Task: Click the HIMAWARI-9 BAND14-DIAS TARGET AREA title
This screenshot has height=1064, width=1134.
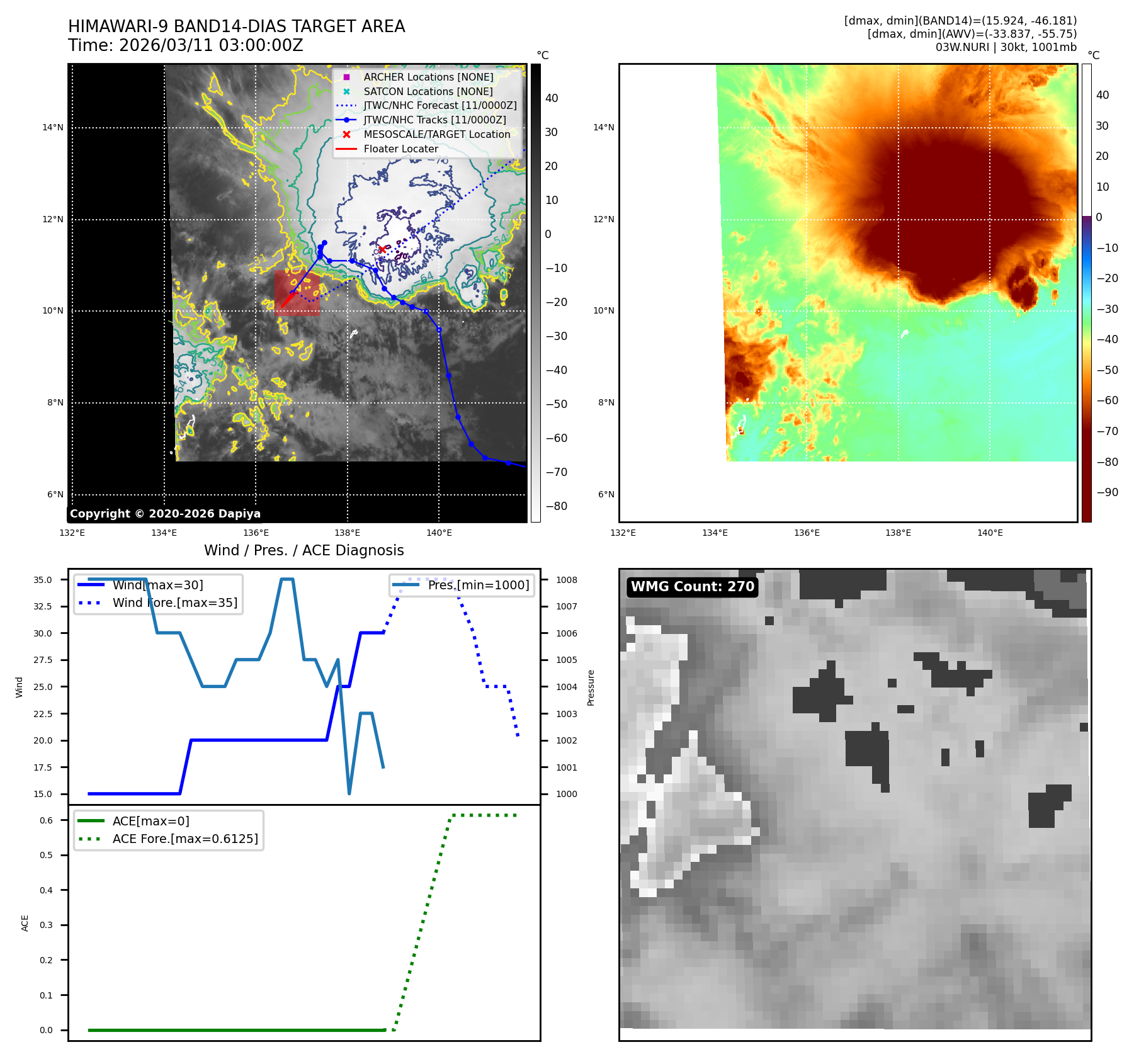Action: click(x=236, y=26)
